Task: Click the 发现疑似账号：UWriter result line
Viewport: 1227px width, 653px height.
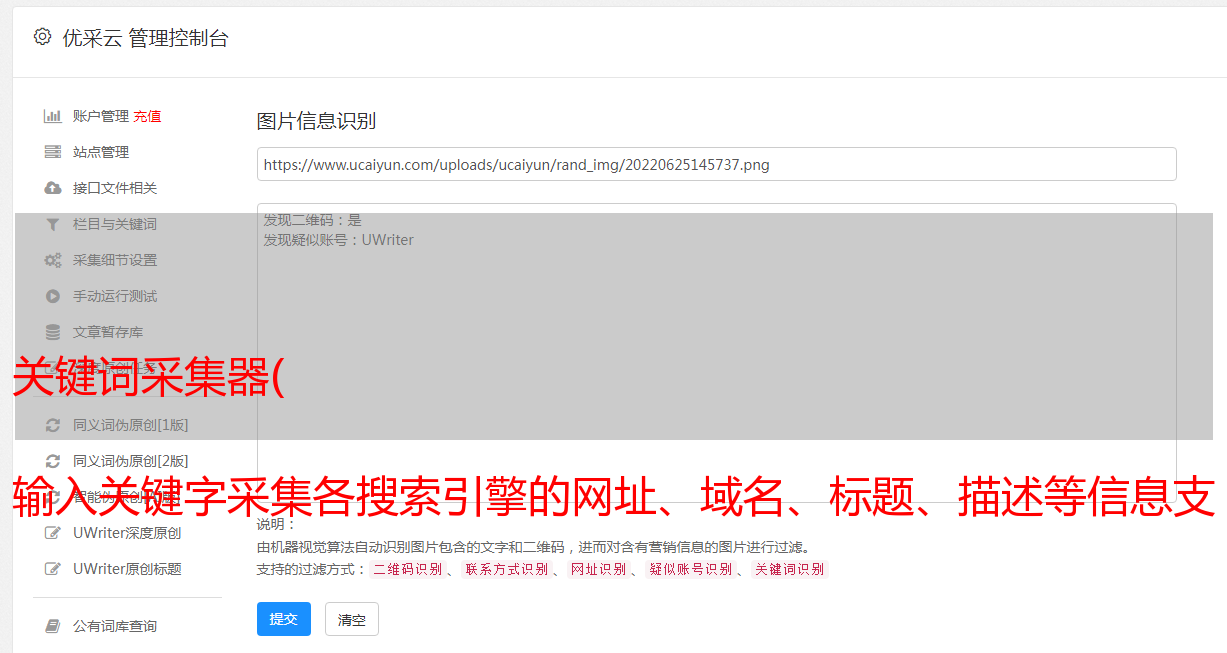Action: [338, 240]
